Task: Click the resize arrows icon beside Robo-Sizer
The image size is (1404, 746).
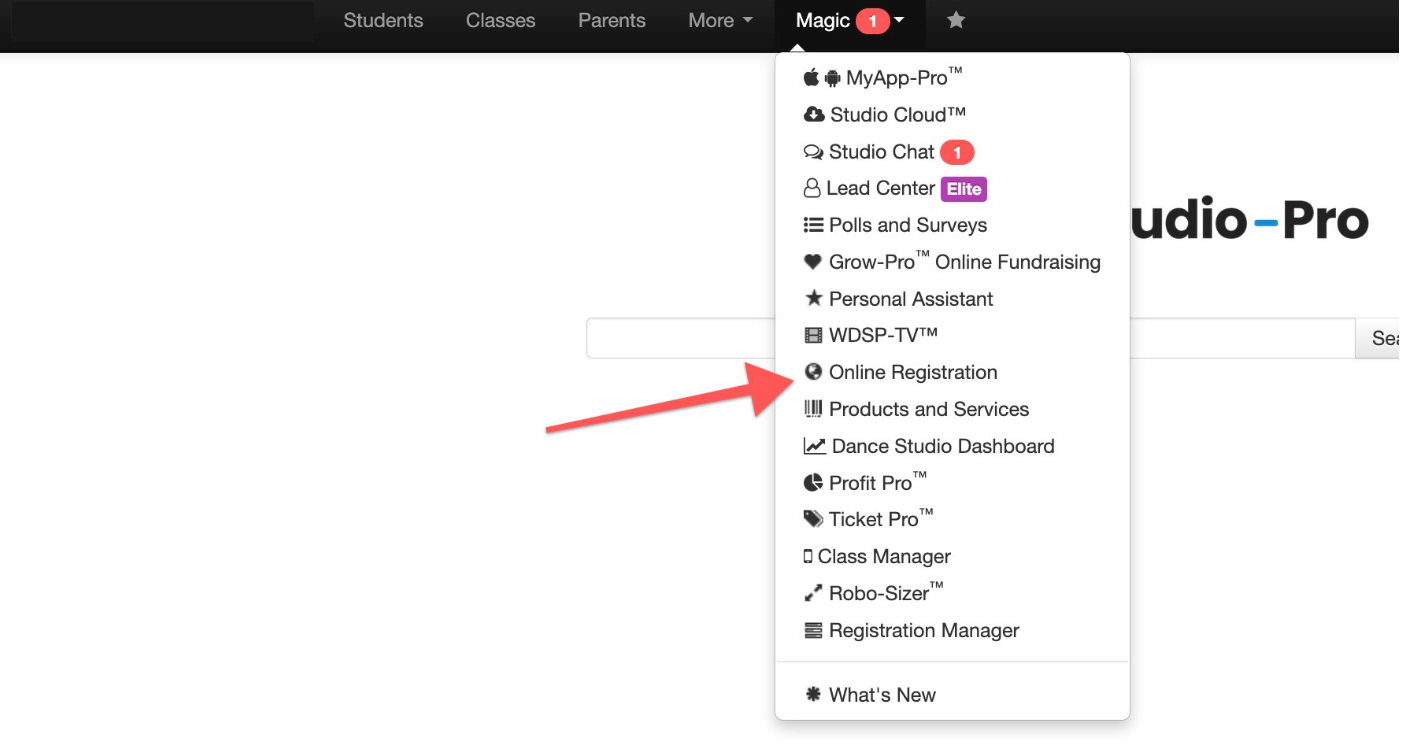Action: click(x=813, y=594)
